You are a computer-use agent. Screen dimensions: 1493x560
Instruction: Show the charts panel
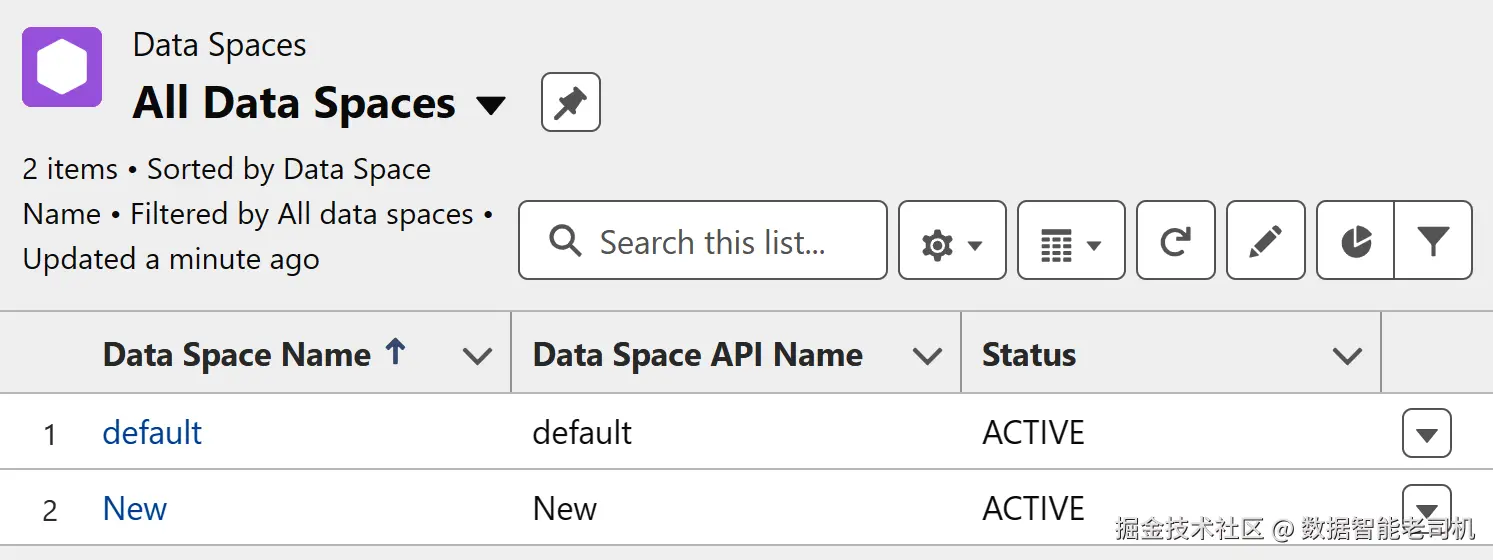coord(1355,241)
